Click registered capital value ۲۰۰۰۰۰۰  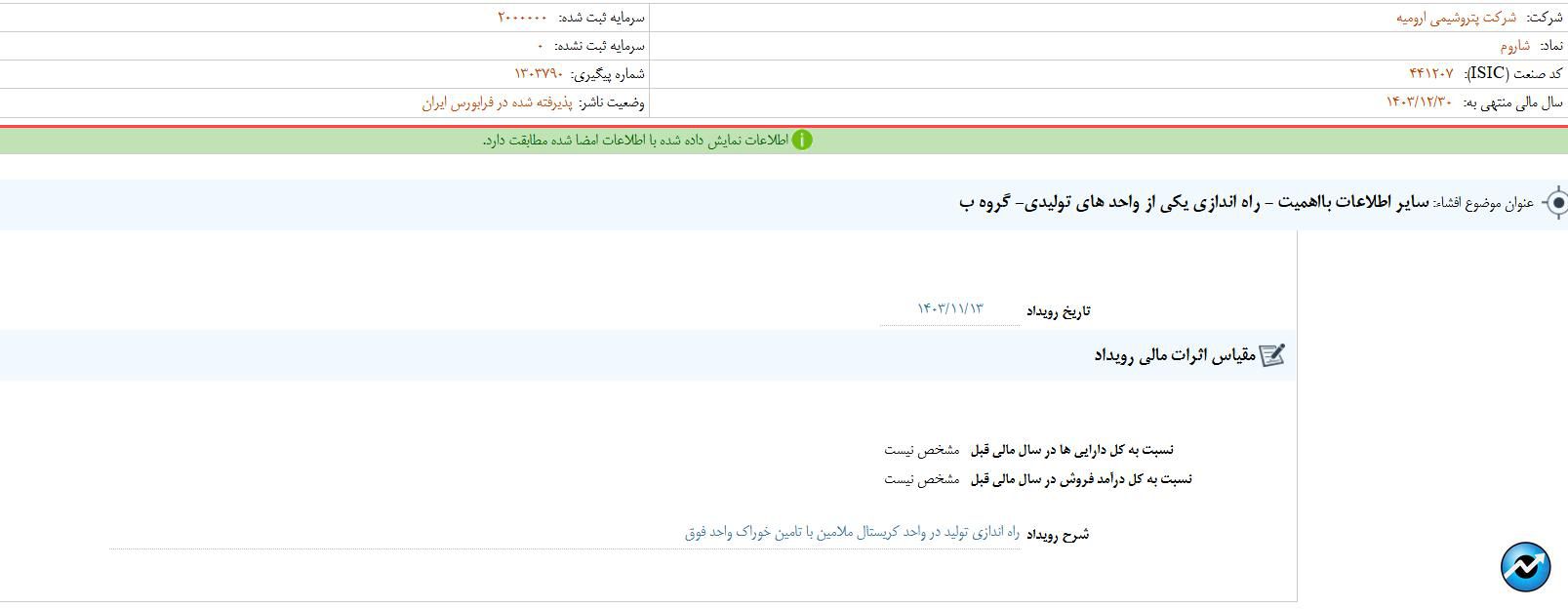click(523, 18)
